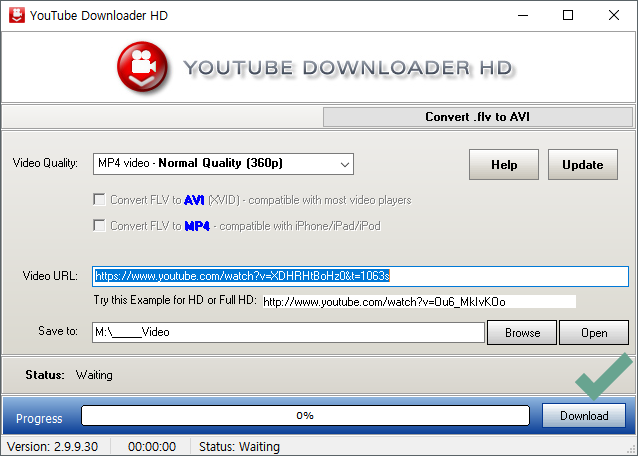Click the example HD URL text field
This screenshot has width=638, height=456.
419,302
